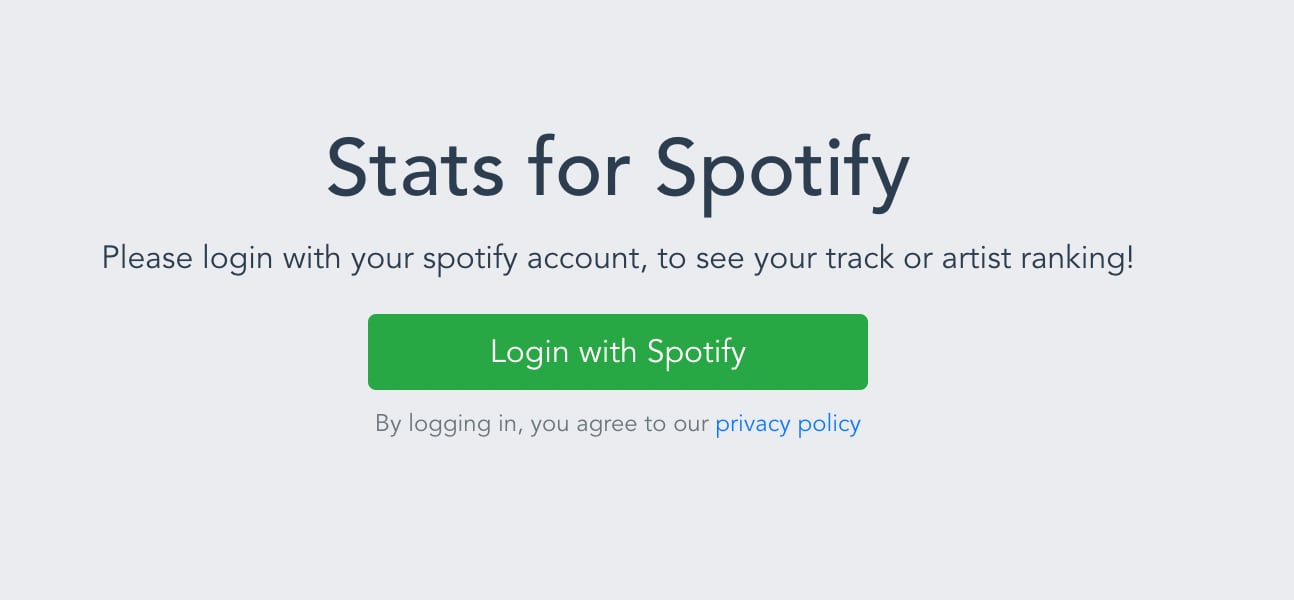Image resolution: width=1294 pixels, height=600 pixels.
Task: Click the word 'Stats' in the title
Action: pyautogui.click(x=414, y=168)
